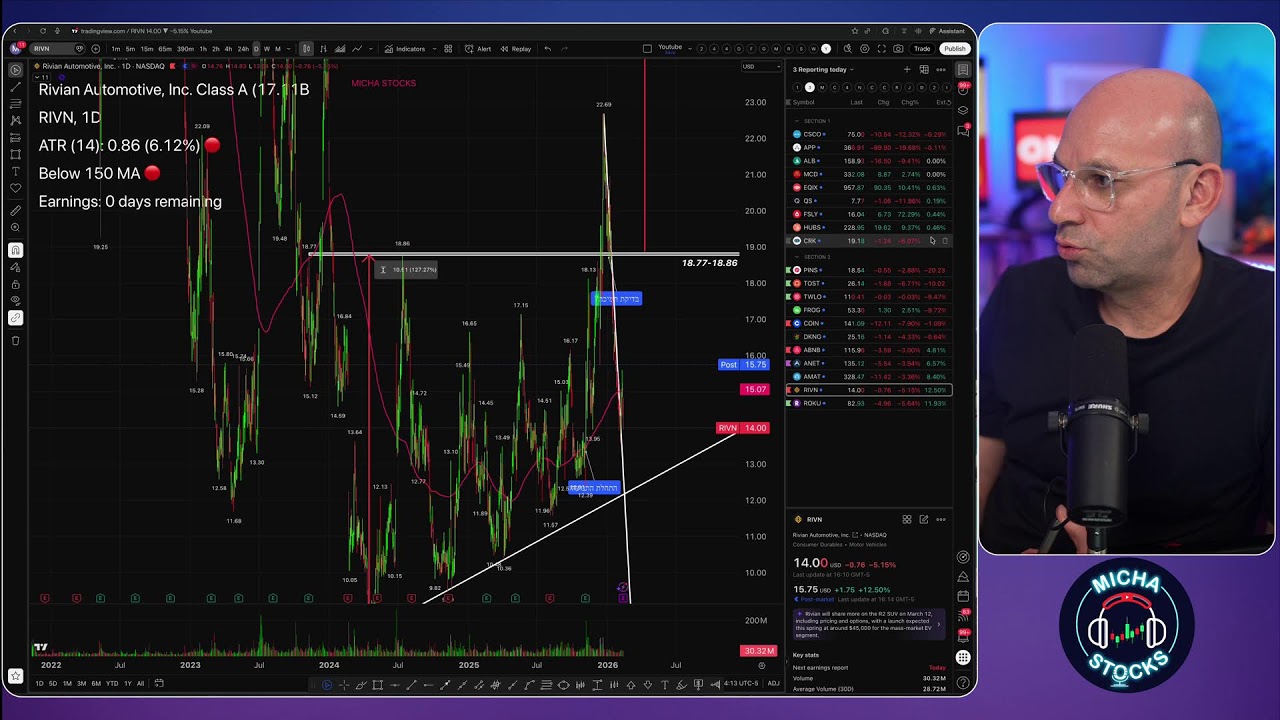
Task: Open the '3 Reporting today' watchlist dropdown
Action: pyautogui.click(x=823, y=70)
